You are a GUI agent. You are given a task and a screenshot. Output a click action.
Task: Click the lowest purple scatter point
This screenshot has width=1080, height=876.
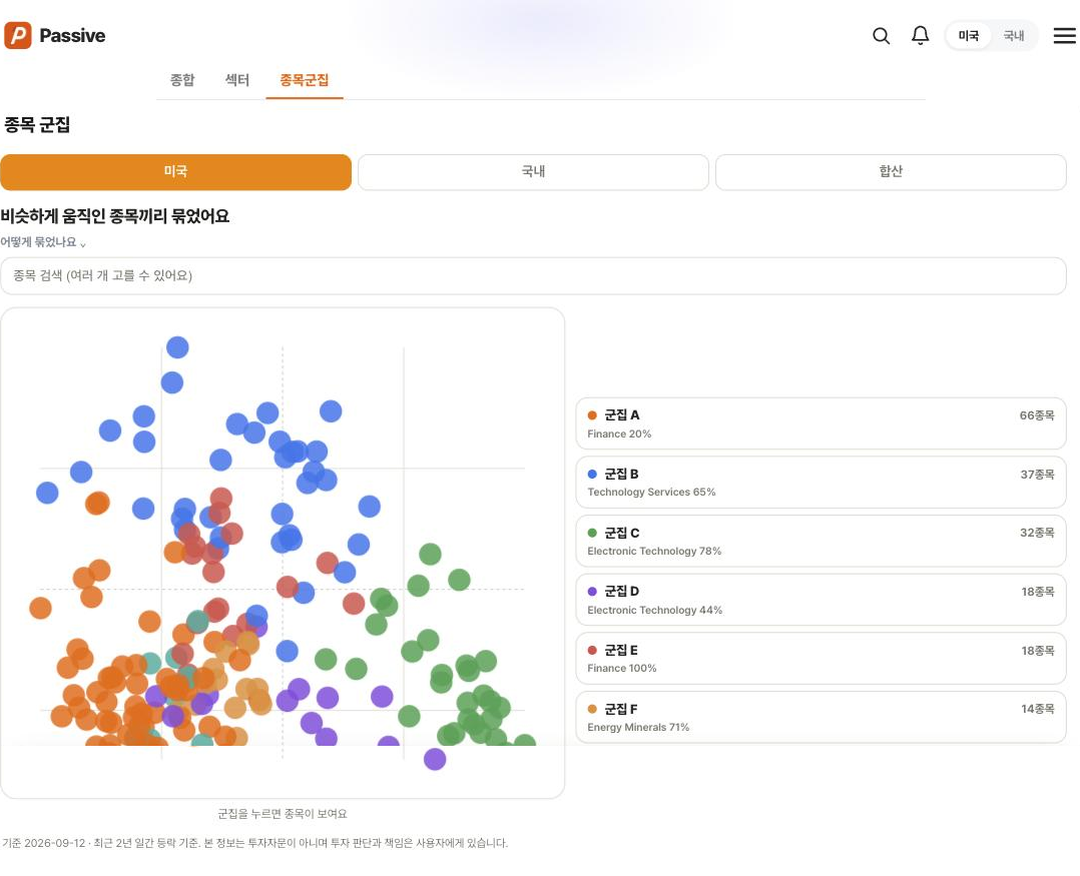(435, 760)
